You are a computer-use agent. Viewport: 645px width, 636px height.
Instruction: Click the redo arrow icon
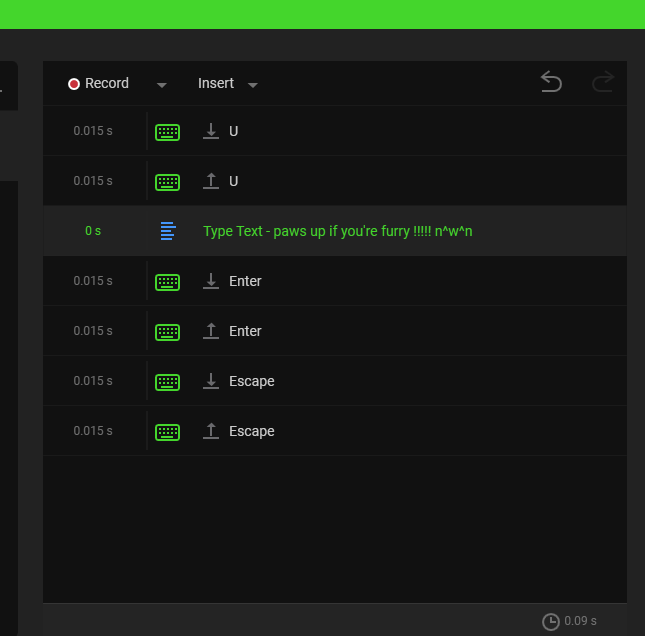(x=602, y=82)
